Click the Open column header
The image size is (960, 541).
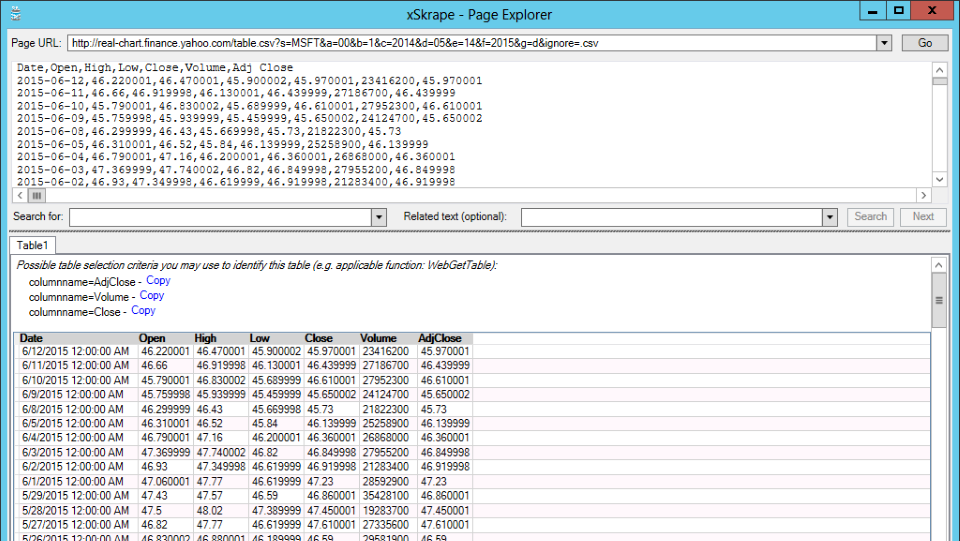[165, 338]
